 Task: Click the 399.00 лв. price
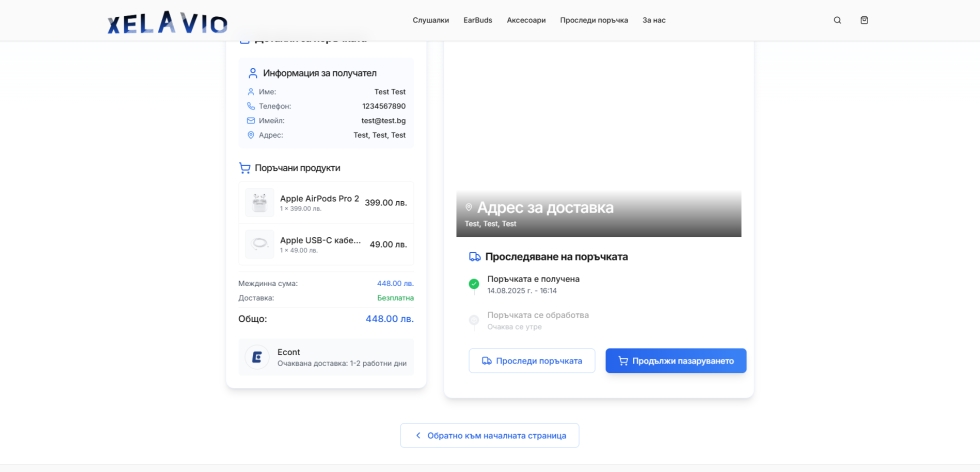pos(386,203)
